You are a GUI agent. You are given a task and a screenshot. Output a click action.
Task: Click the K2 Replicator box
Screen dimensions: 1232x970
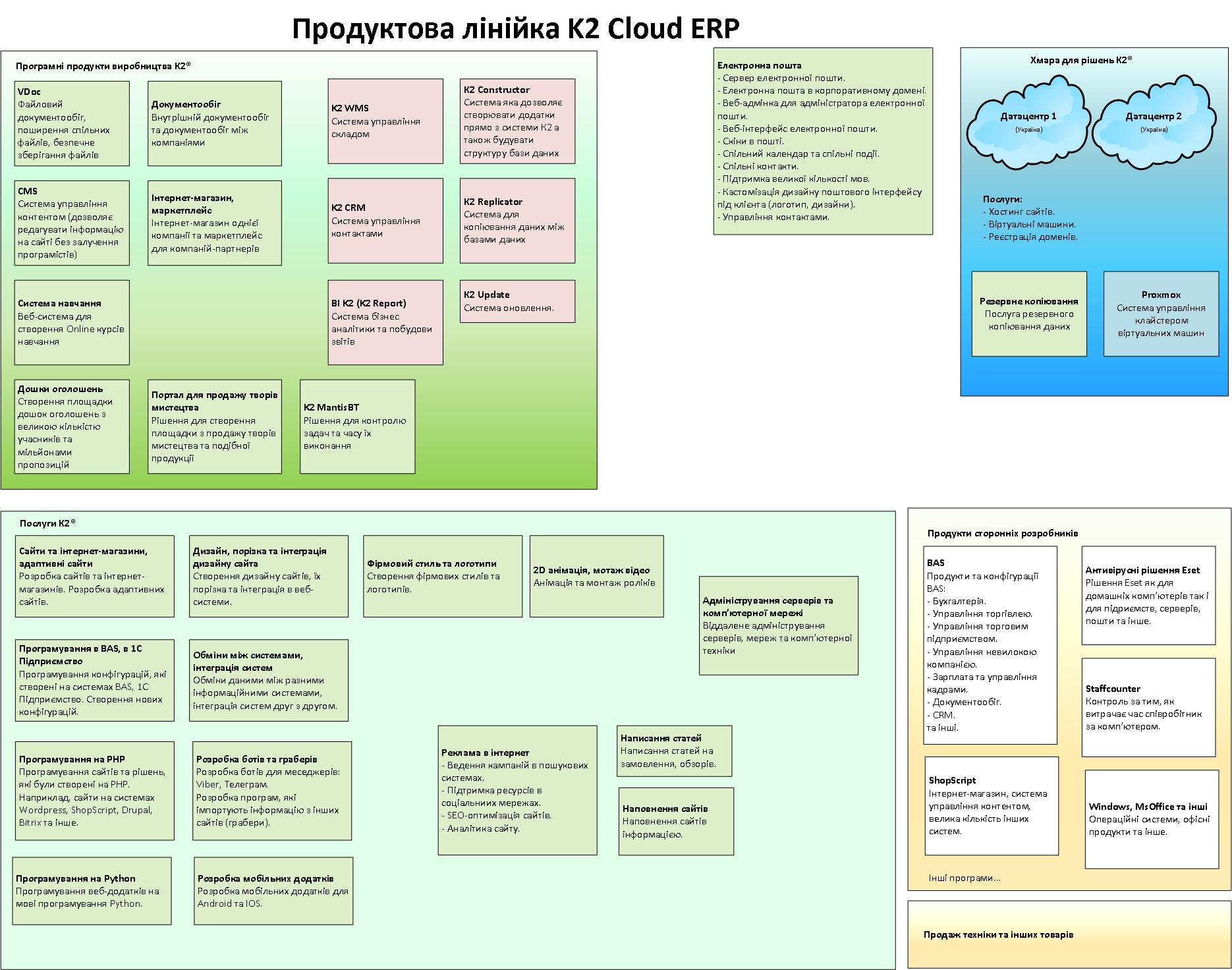517,221
